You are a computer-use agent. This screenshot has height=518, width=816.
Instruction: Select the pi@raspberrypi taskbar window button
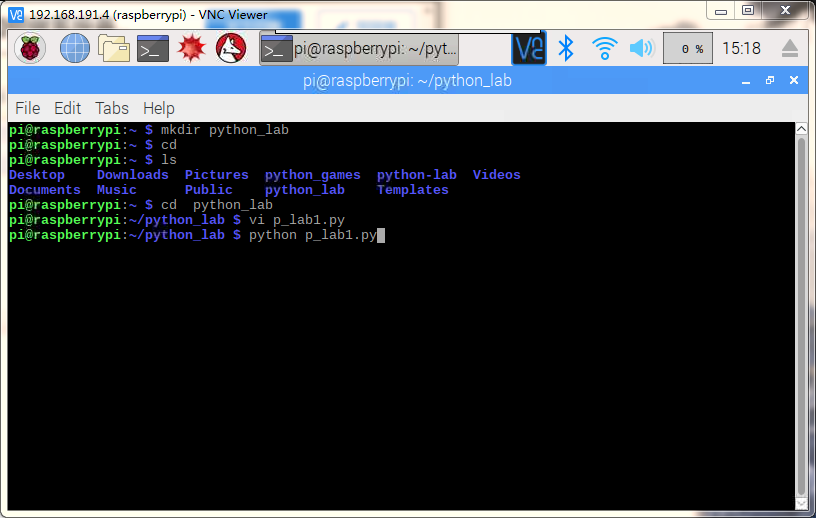(x=359, y=49)
